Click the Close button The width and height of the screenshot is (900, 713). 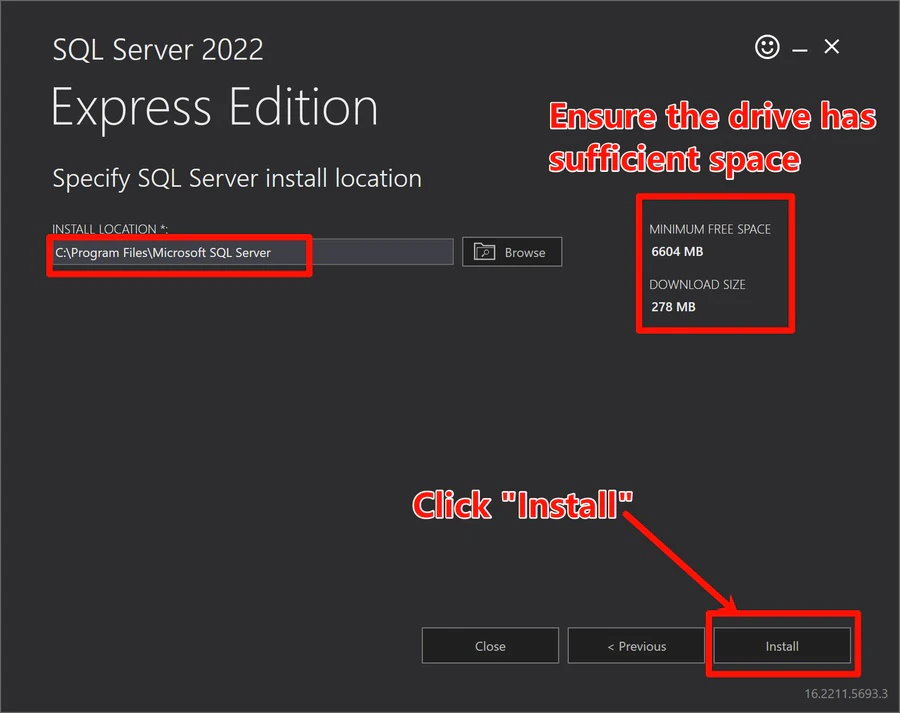coord(490,646)
